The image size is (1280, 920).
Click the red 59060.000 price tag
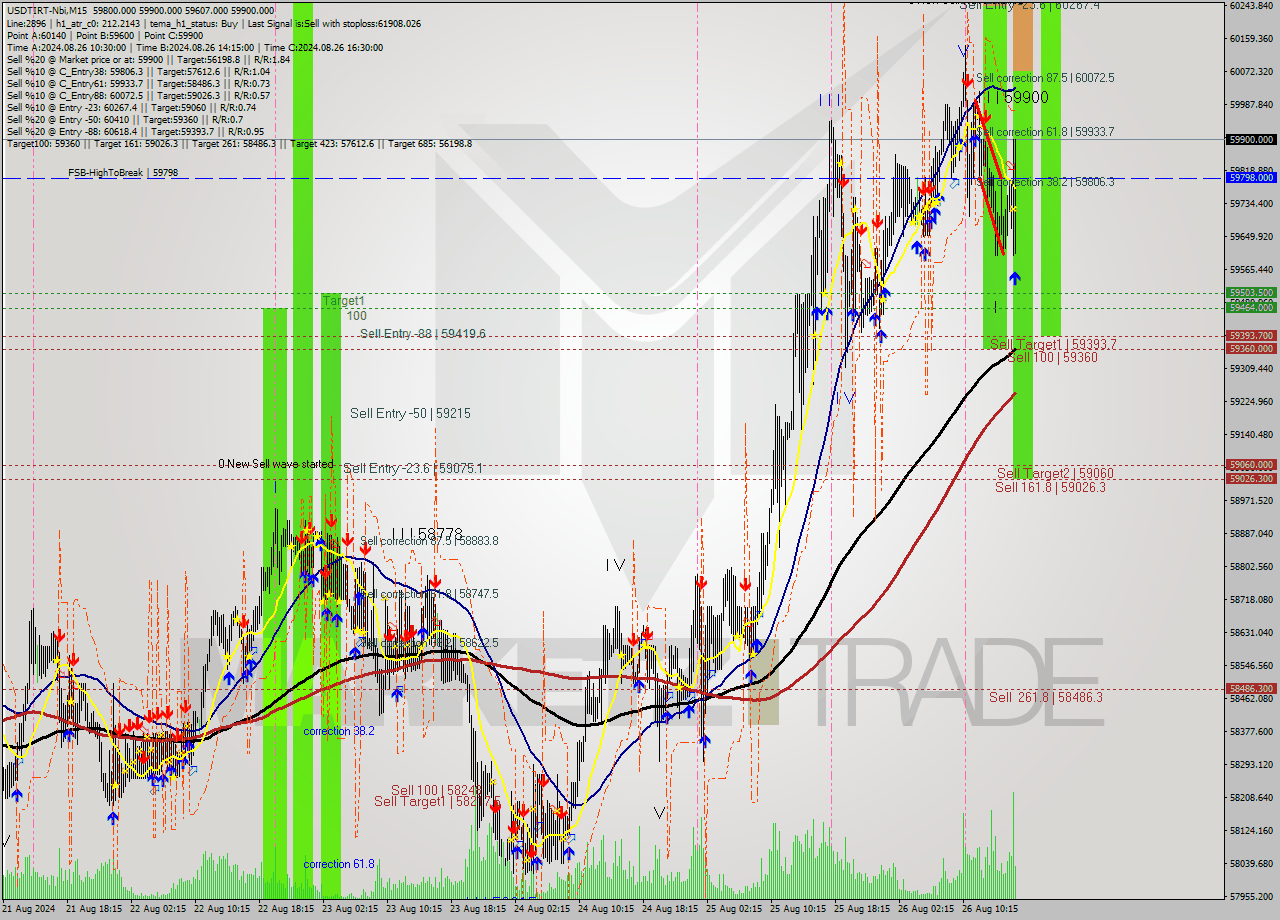[x=1250, y=465]
